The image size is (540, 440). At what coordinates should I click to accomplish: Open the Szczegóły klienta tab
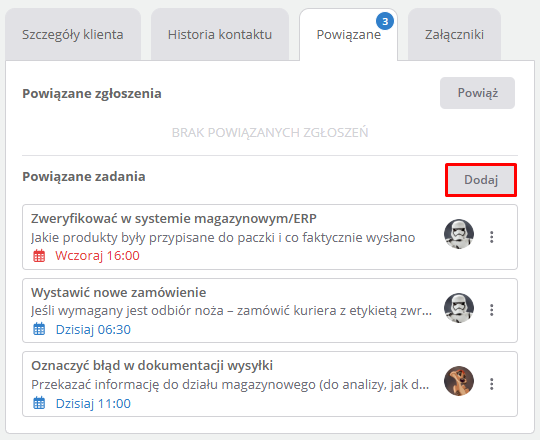tap(73, 34)
